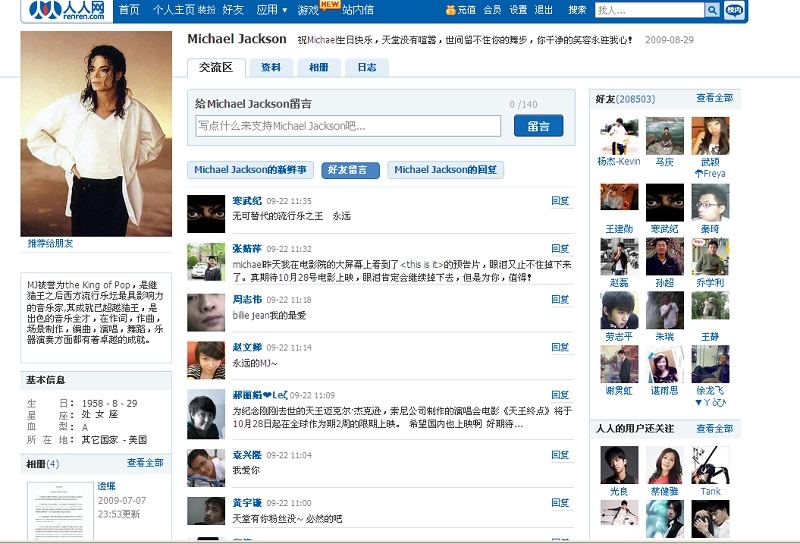Click the 找人 search field
The width and height of the screenshot is (800, 544).
[x=649, y=10]
